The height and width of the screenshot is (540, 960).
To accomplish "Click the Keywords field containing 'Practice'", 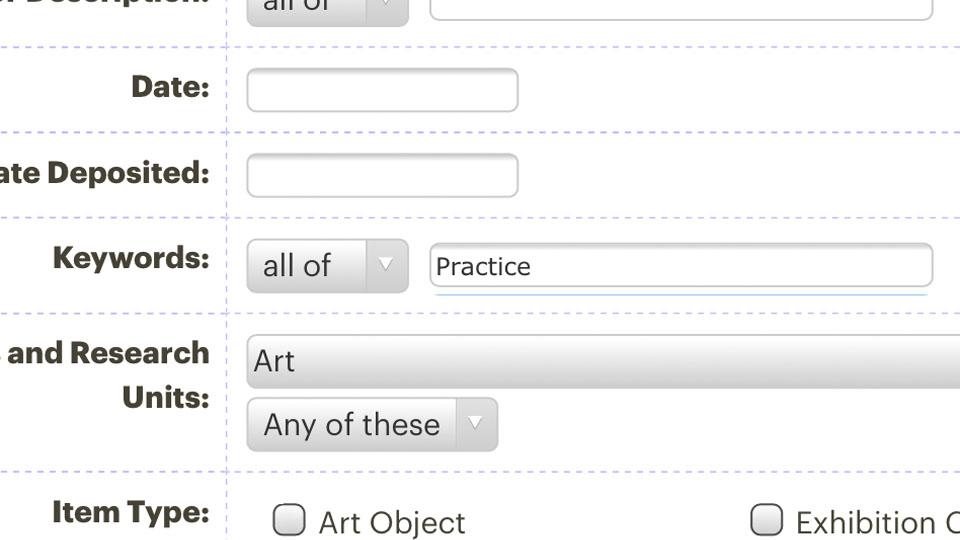I will click(x=680, y=266).
